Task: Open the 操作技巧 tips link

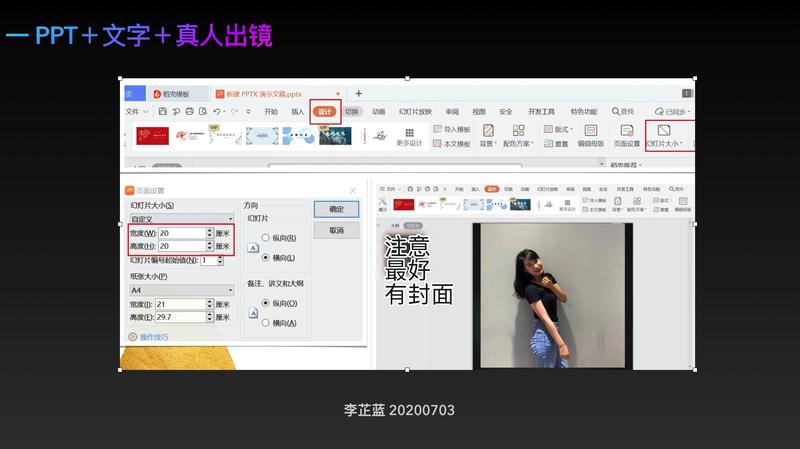Action: [154, 337]
